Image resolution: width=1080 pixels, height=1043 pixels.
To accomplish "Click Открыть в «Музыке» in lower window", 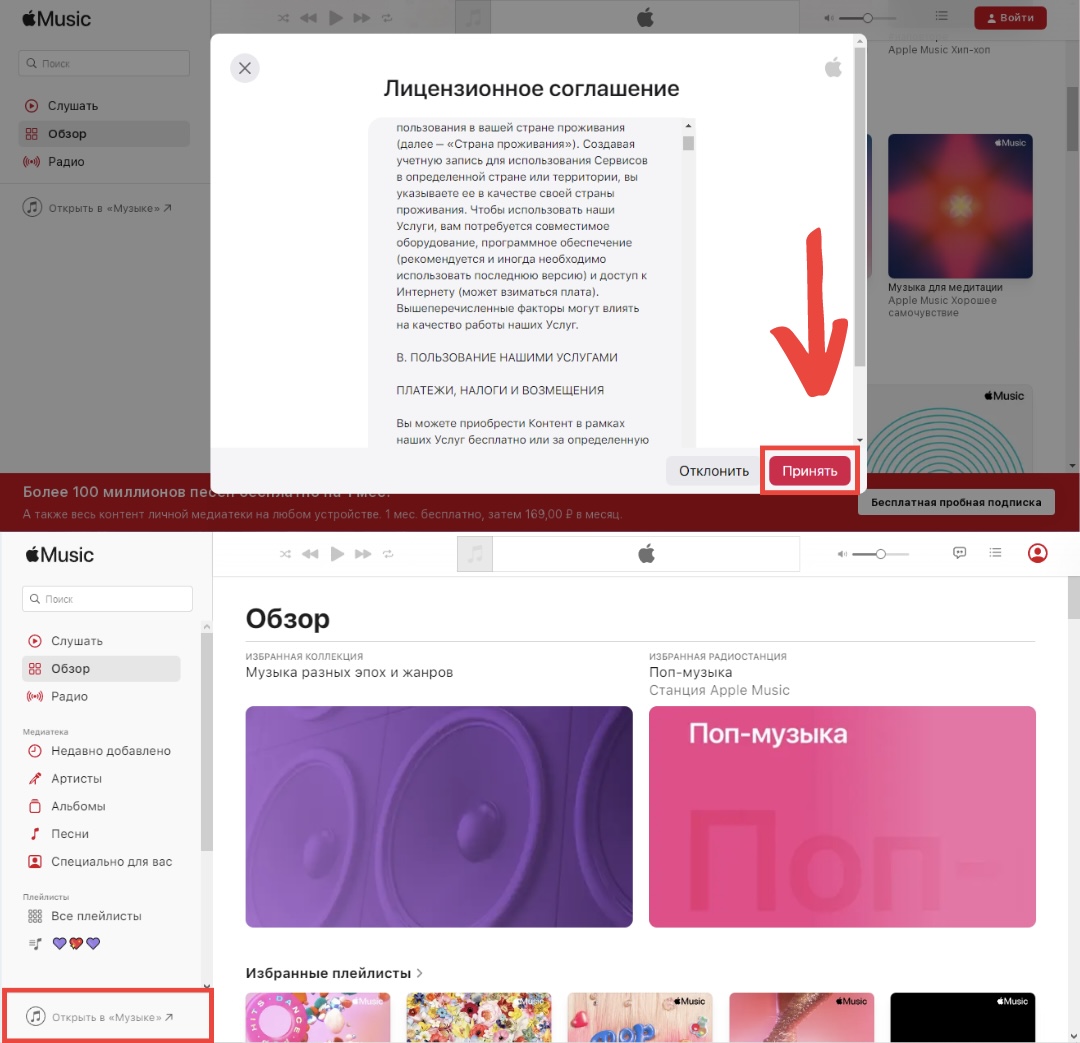I will [x=100, y=1017].
